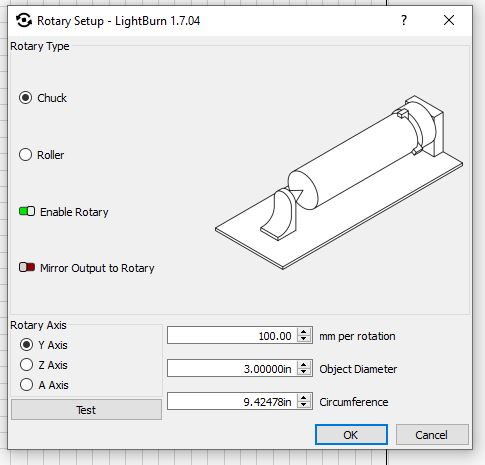Screen dimensions: 485x465
Task: Click the mm per rotation input field
Action: (232, 335)
